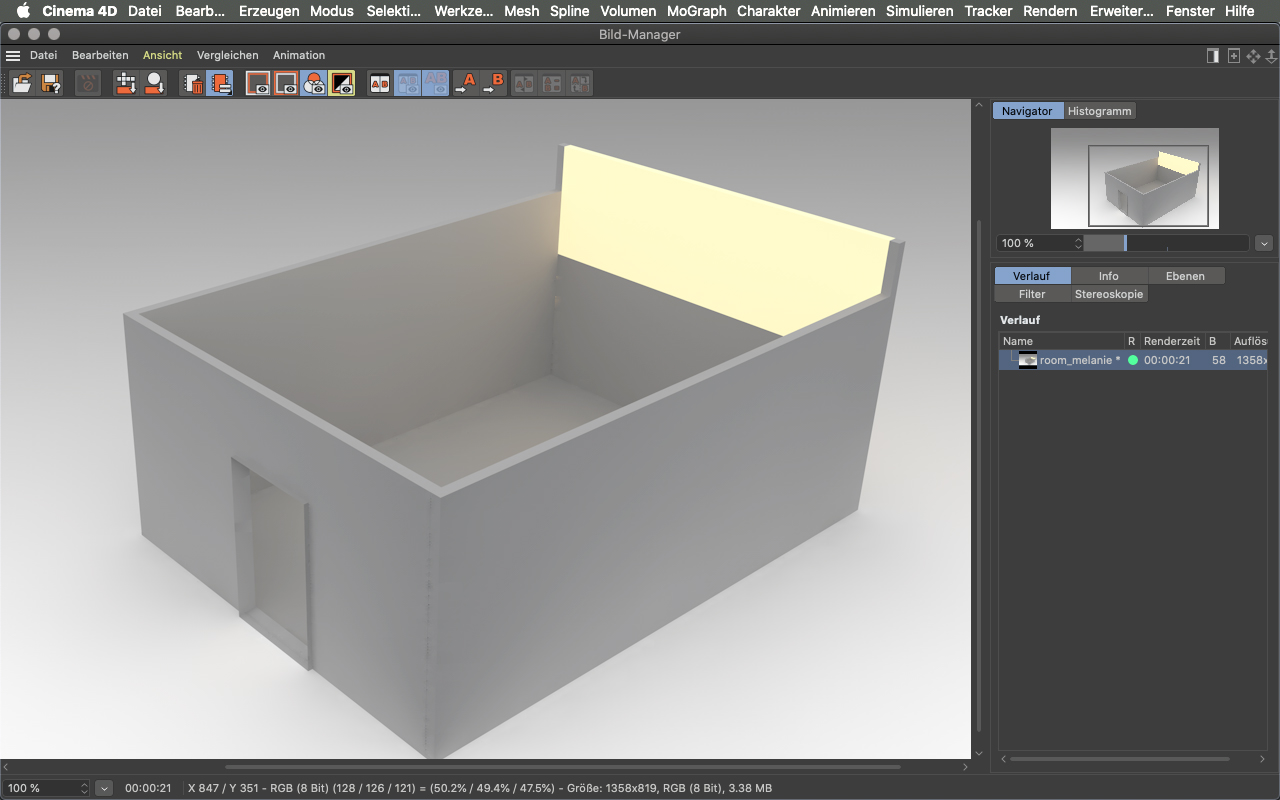Open the Ansicht menu in Bild-Manager
Viewport: 1280px width, 800px height.
click(x=162, y=56)
